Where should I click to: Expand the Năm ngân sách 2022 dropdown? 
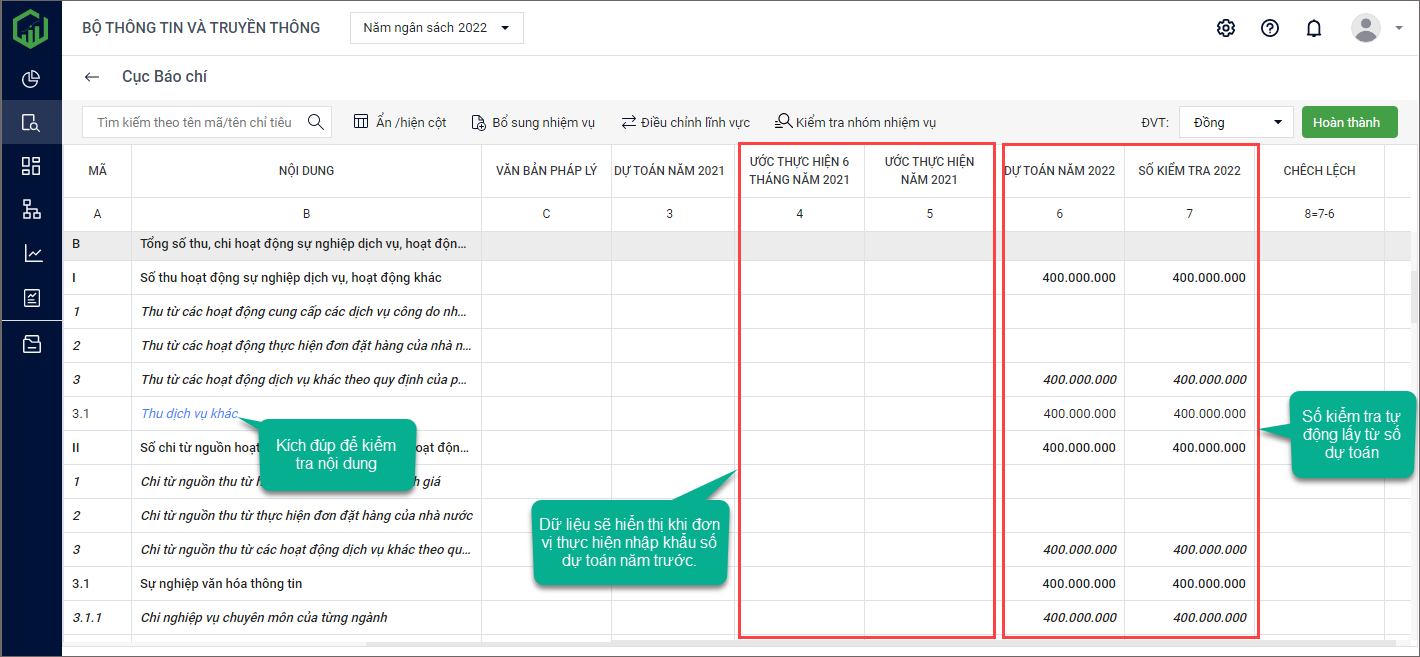click(x=436, y=28)
